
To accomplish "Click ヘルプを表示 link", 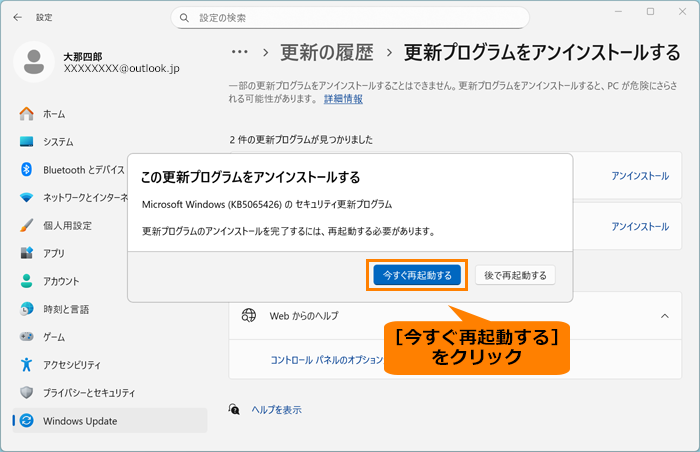I will point(276,410).
